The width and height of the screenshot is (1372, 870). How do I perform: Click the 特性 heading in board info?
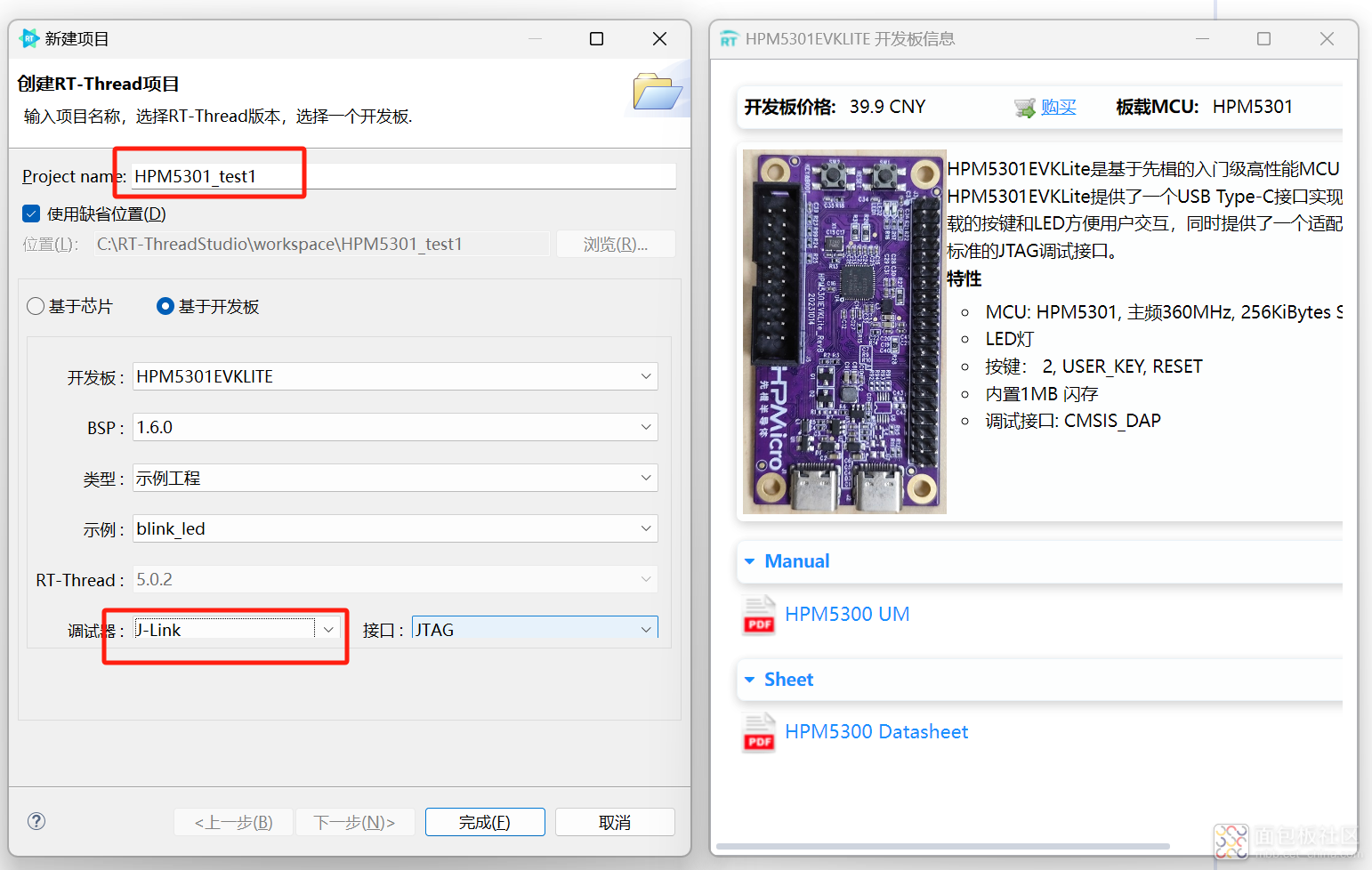pos(964,278)
